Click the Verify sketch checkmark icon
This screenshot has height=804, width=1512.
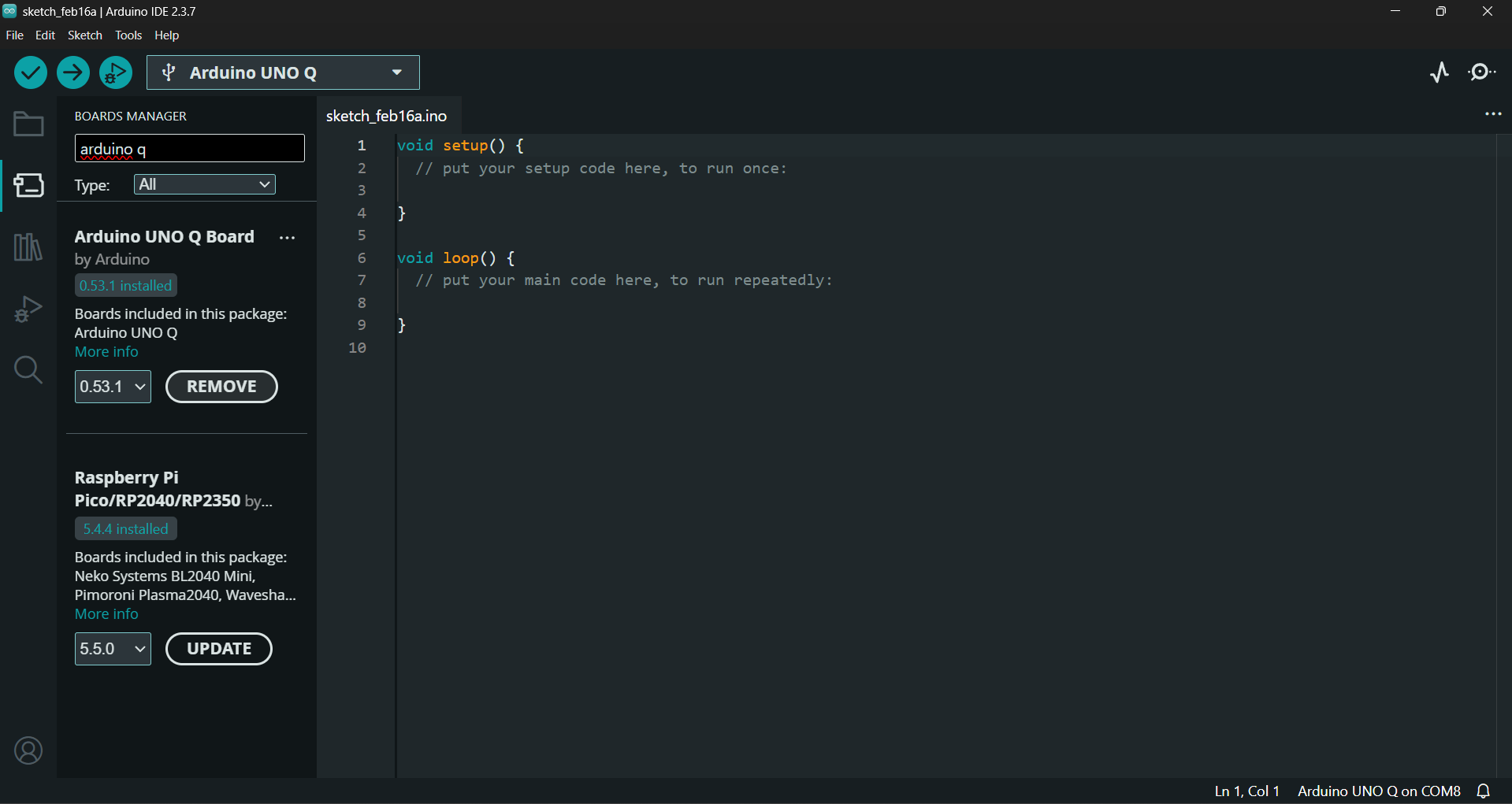pos(31,73)
